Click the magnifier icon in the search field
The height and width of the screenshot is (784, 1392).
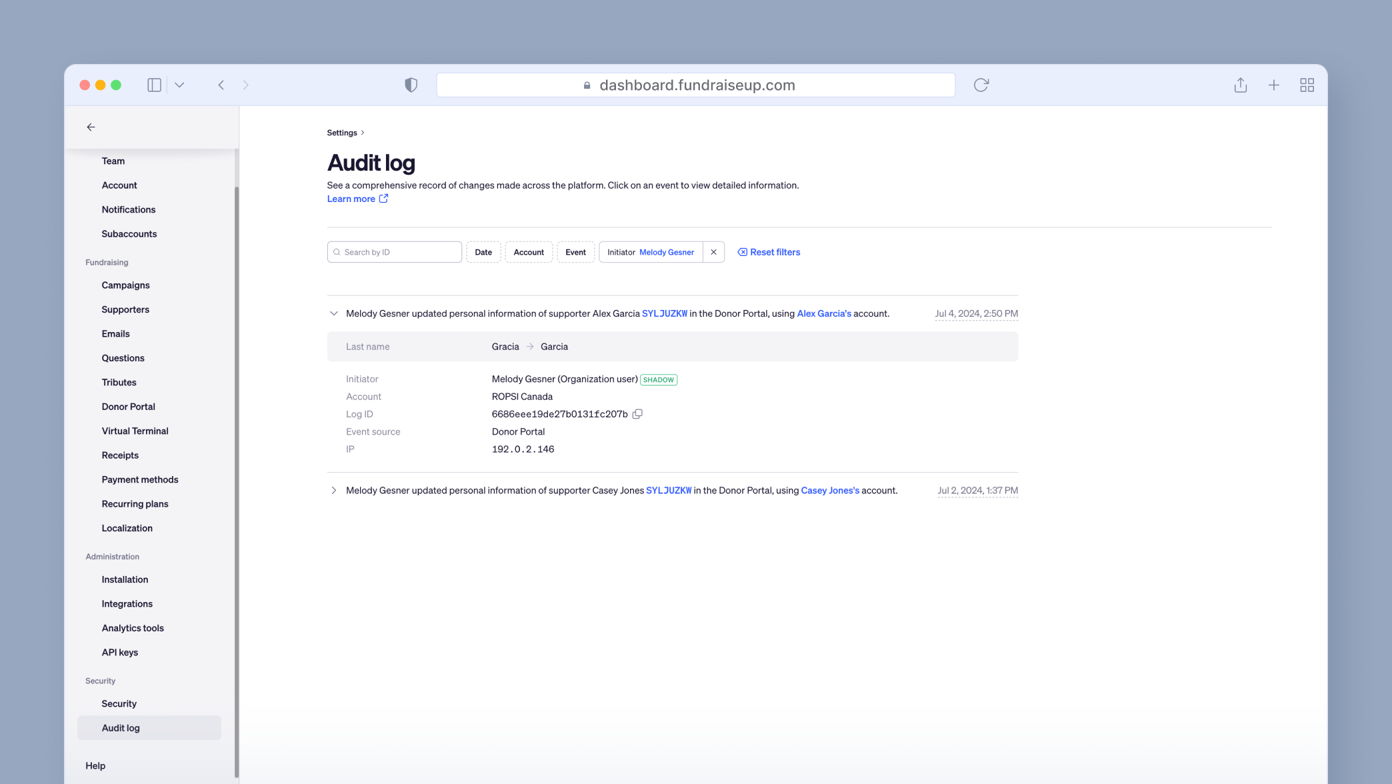[x=337, y=251]
